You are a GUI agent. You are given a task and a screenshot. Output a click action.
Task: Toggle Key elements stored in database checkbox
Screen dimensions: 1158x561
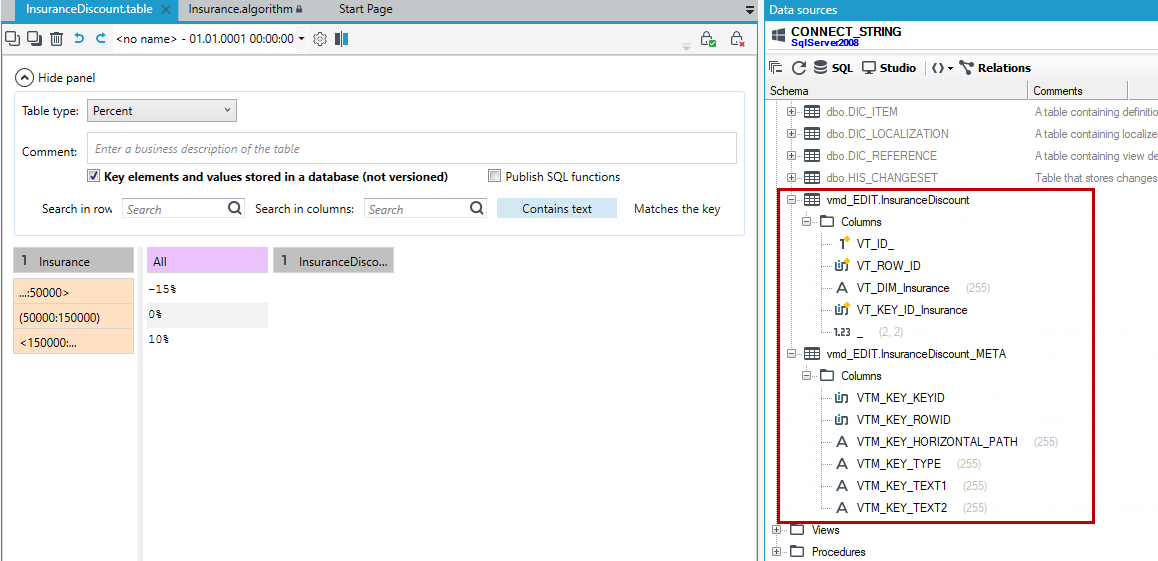(93, 176)
